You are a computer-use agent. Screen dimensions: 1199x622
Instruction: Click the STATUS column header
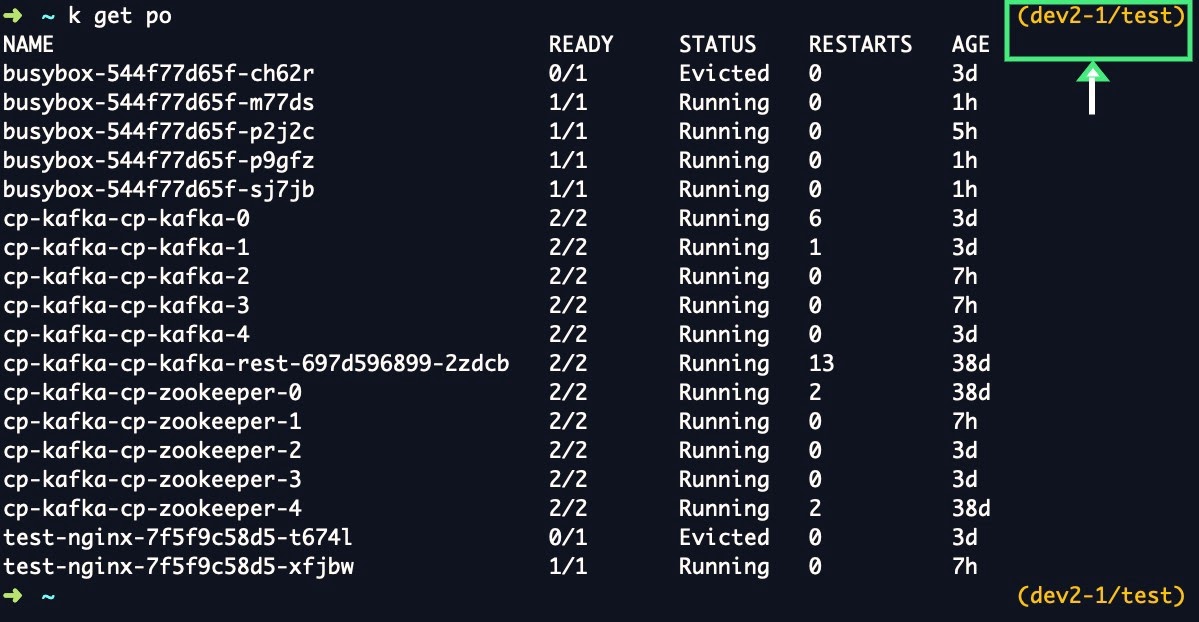pyautogui.click(x=717, y=45)
